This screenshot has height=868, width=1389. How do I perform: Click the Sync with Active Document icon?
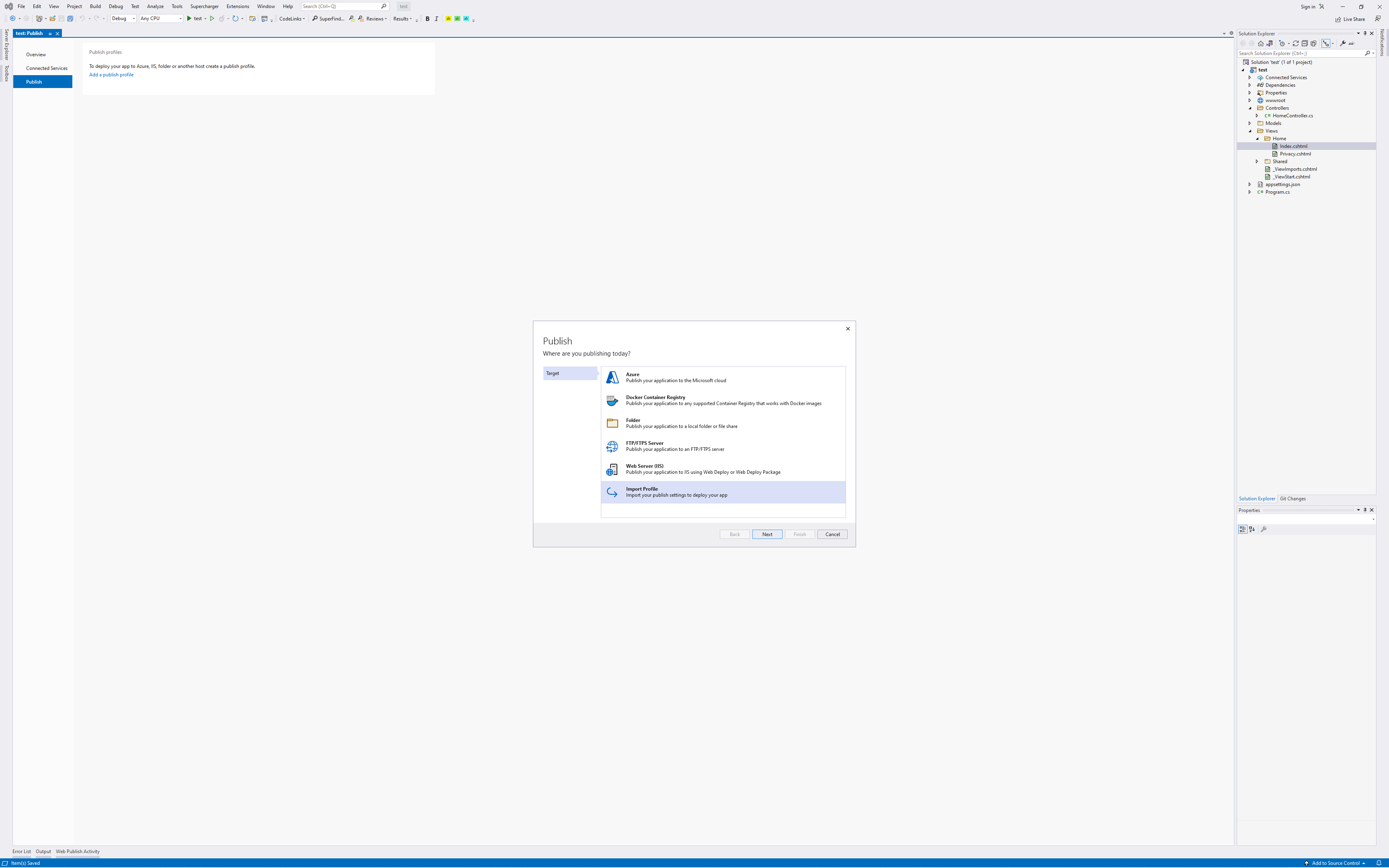tap(1295, 44)
